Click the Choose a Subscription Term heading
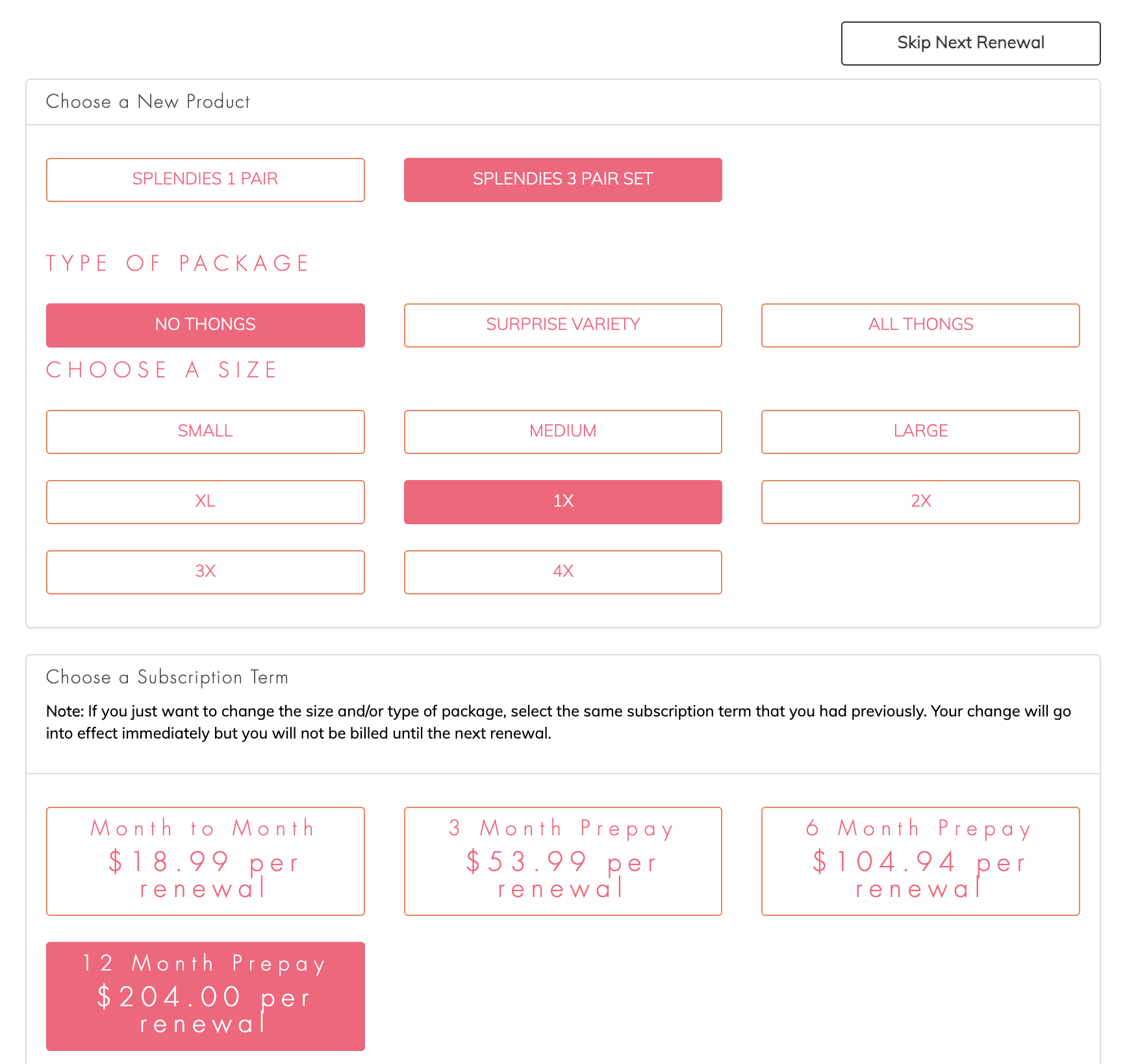 167,678
